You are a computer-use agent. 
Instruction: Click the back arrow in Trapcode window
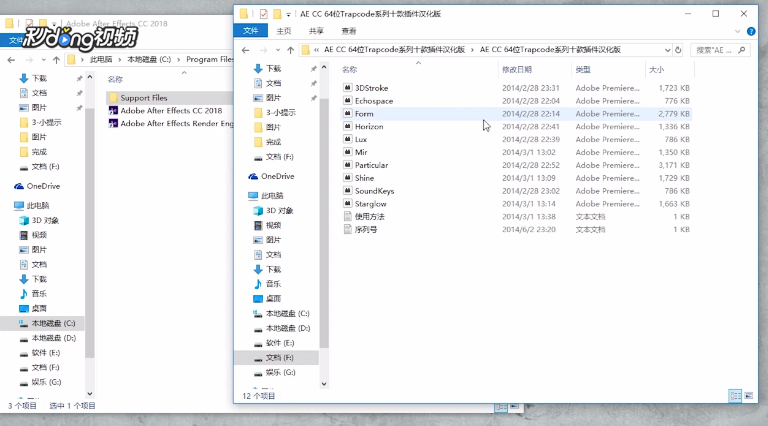(x=246, y=50)
